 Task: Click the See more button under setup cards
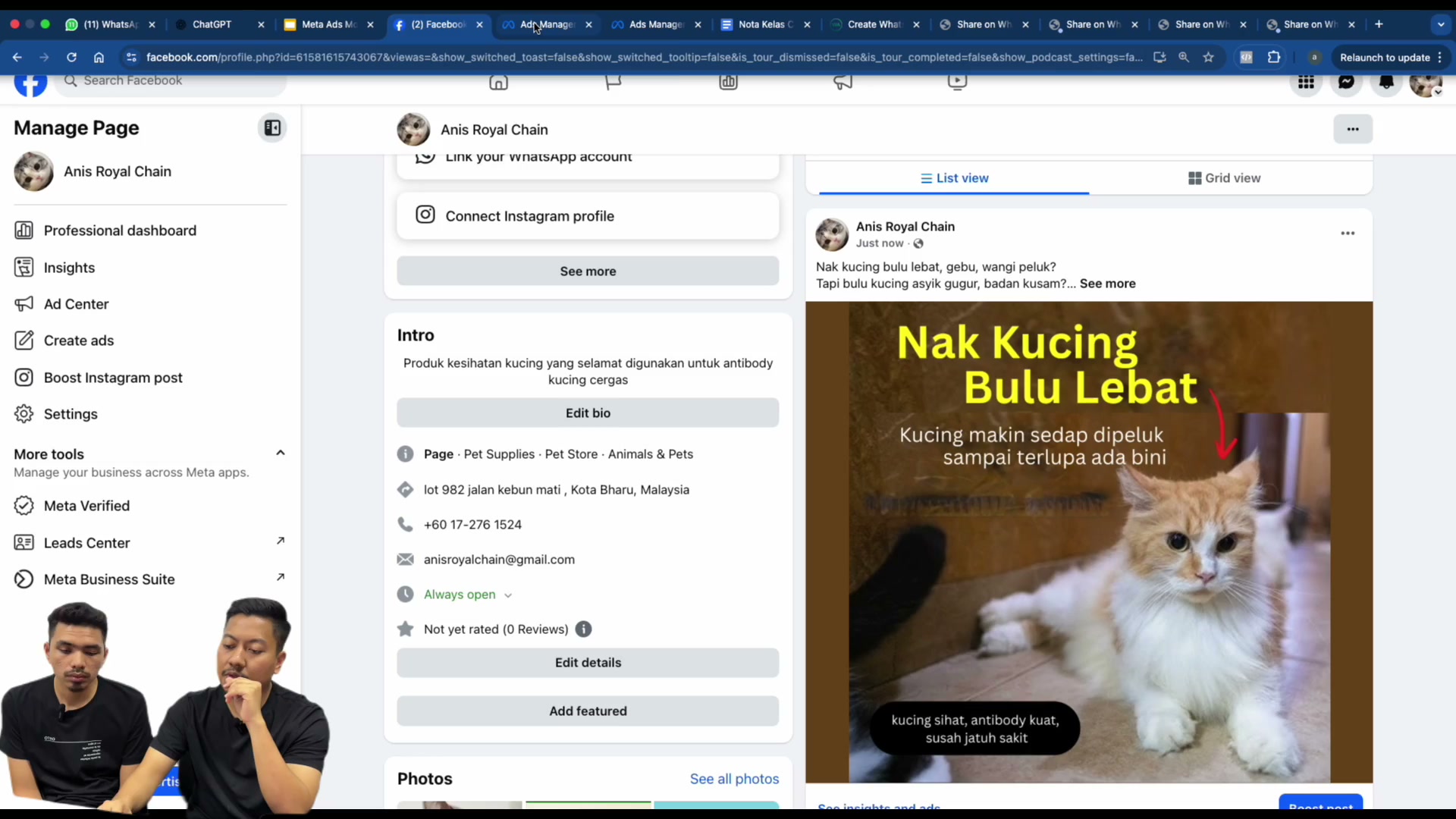tap(588, 271)
